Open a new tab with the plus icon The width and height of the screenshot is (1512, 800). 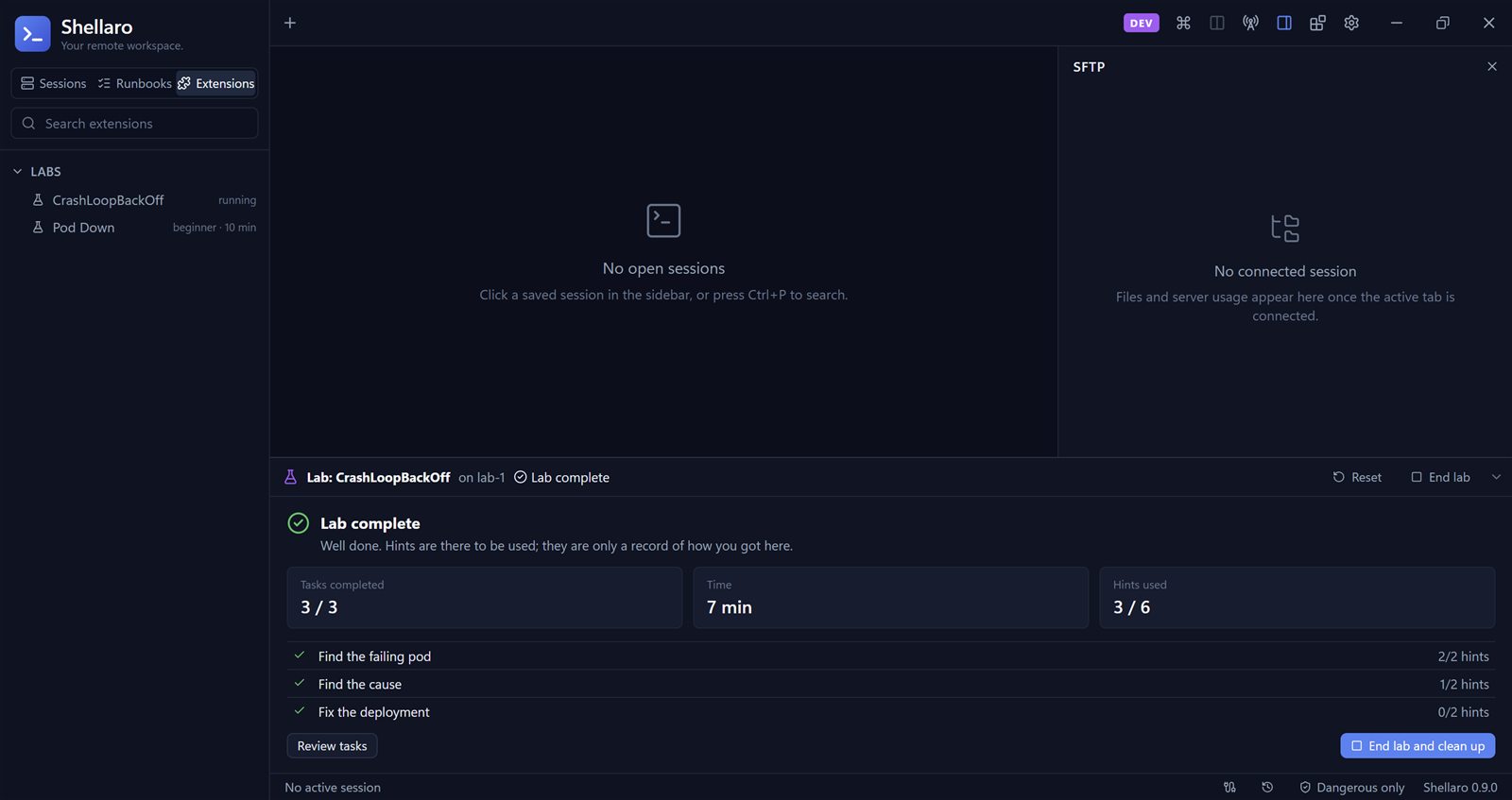point(290,23)
